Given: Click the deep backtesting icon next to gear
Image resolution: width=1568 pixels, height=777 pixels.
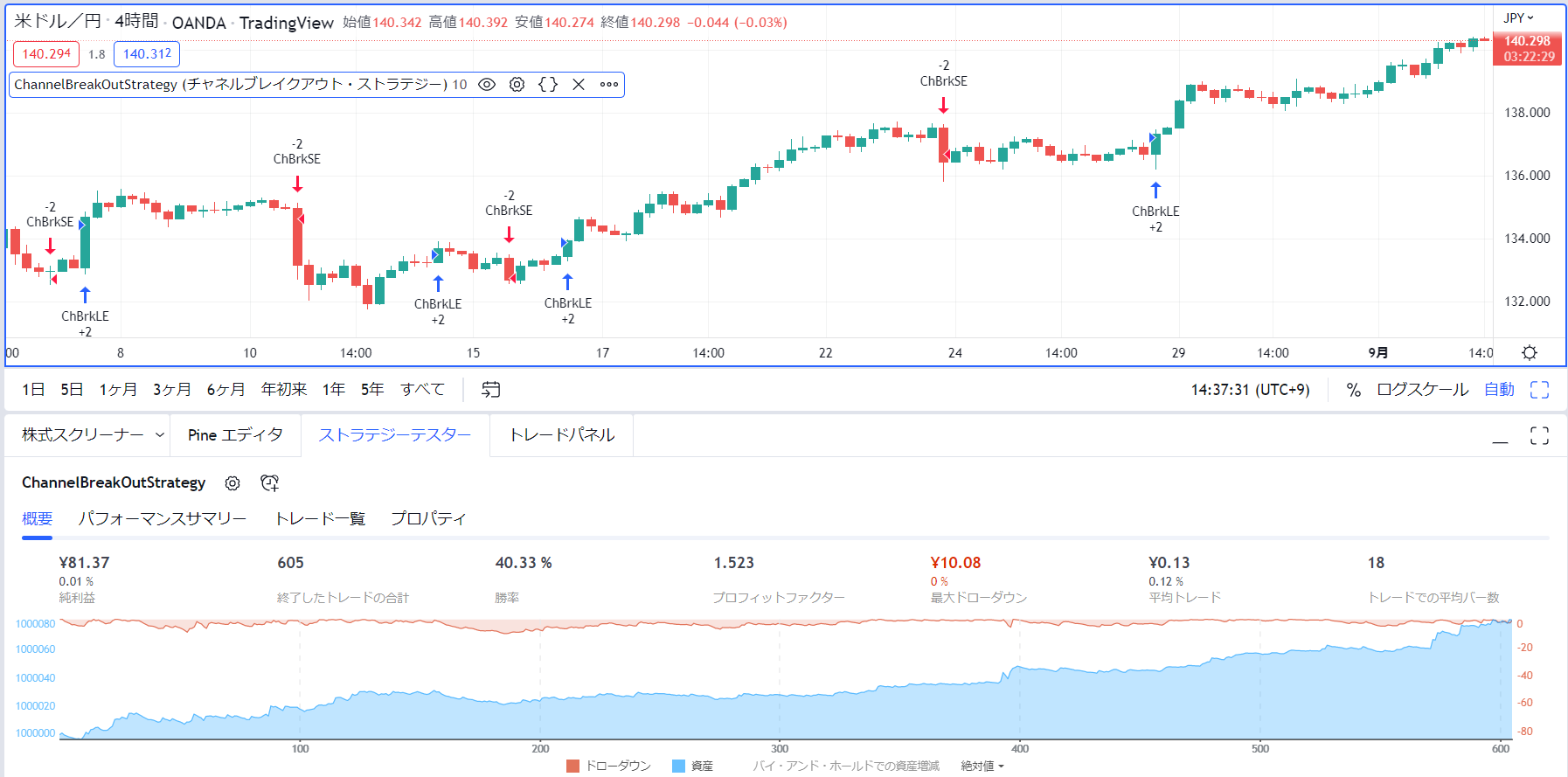Looking at the screenshot, I should pos(270,483).
